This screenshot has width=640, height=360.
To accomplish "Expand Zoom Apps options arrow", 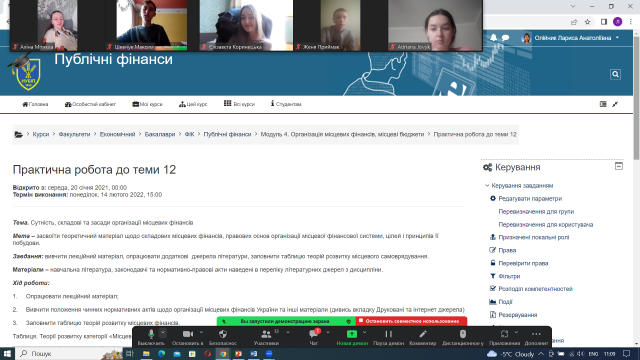I will [x=516, y=333].
